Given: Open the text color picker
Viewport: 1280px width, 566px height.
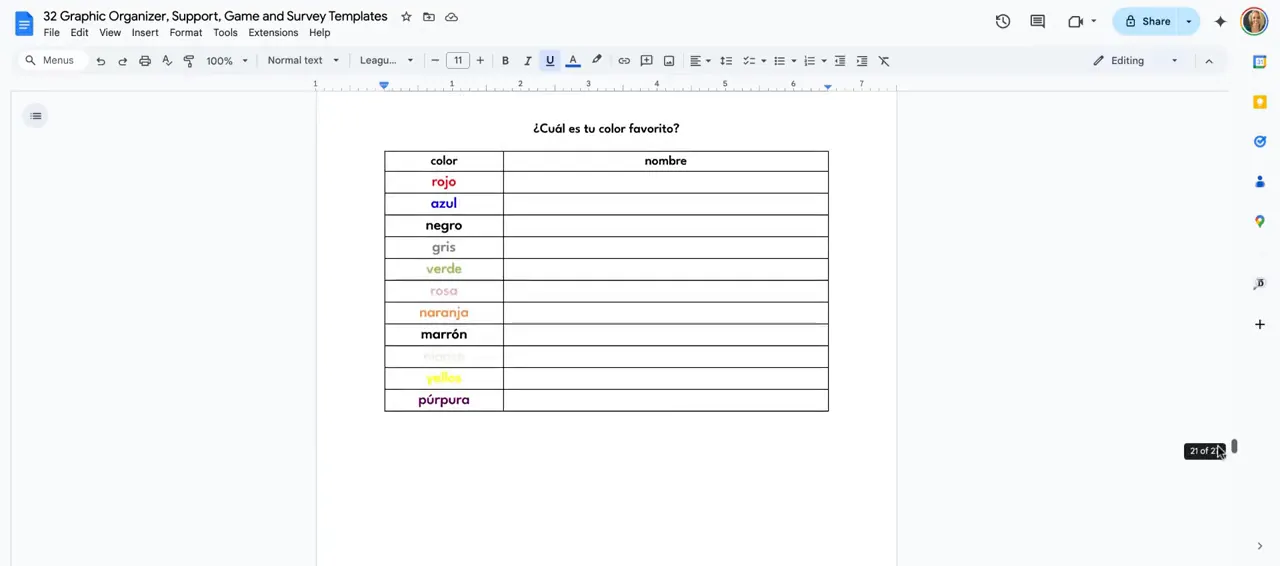Looking at the screenshot, I should coord(573,61).
